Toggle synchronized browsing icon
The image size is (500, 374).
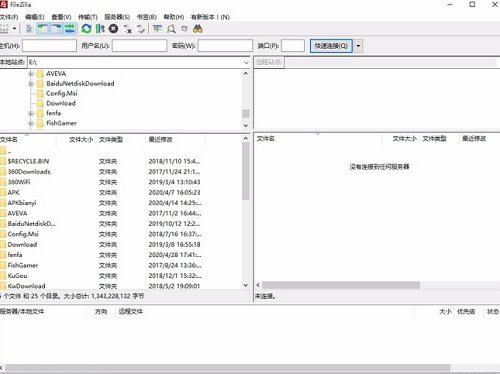tap(184, 29)
